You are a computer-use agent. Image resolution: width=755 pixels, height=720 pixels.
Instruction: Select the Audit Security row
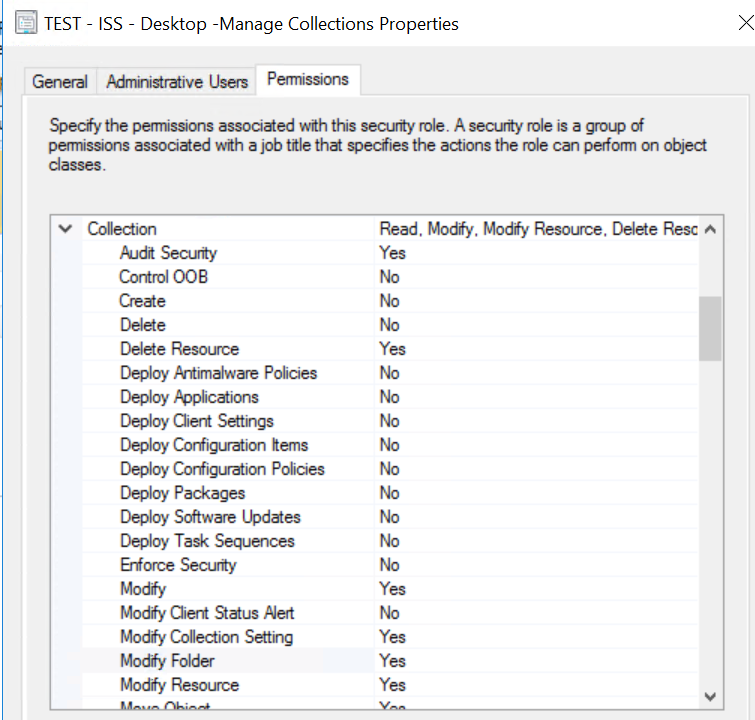(390, 253)
